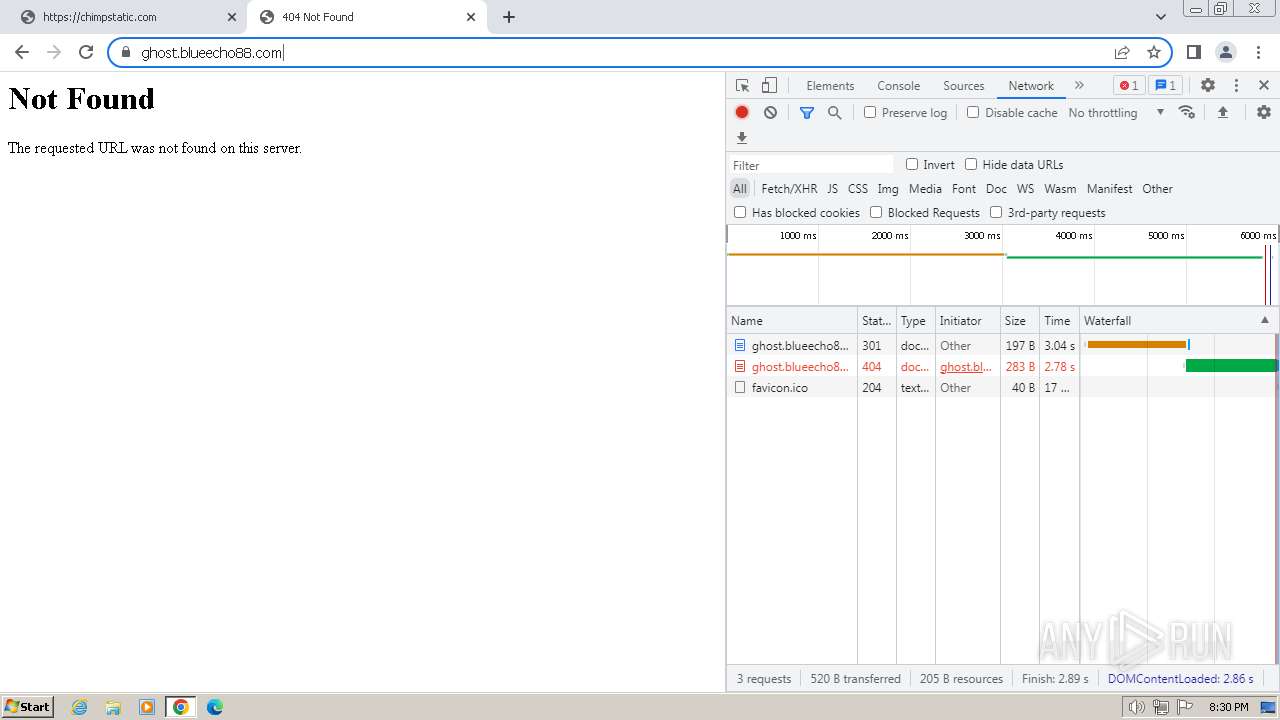Close the chimpstatic.com tab
Viewport: 1280px width, 720px height.
pyautogui.click(x=232, y=17)
